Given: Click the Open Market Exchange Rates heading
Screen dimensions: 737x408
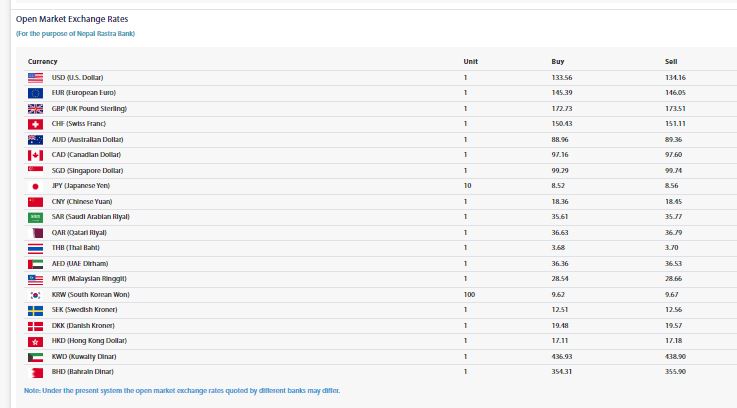Looking at the screenshot, I should point(71,19).
